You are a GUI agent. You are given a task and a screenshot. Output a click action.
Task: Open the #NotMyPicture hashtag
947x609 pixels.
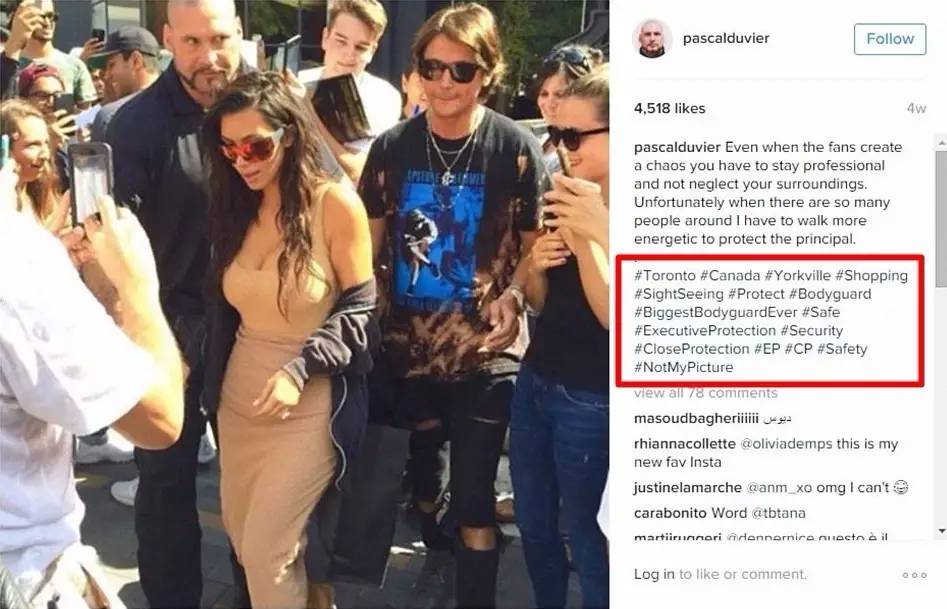[684, 367]
